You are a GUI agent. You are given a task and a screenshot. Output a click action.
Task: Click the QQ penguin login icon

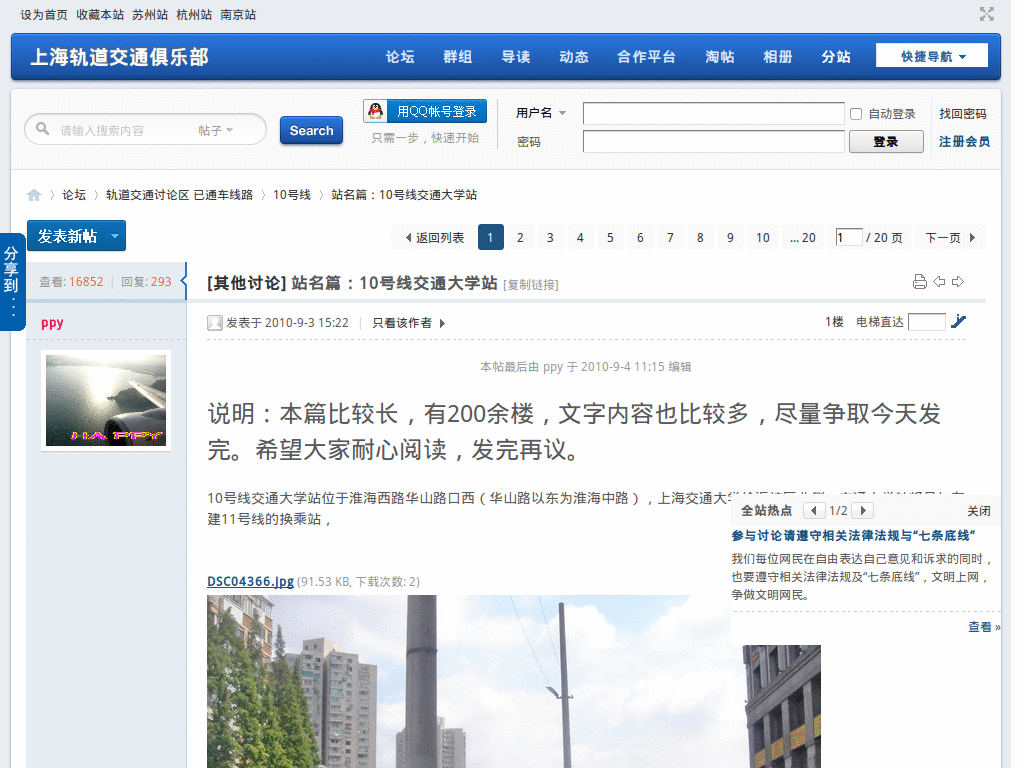(376, 111)
